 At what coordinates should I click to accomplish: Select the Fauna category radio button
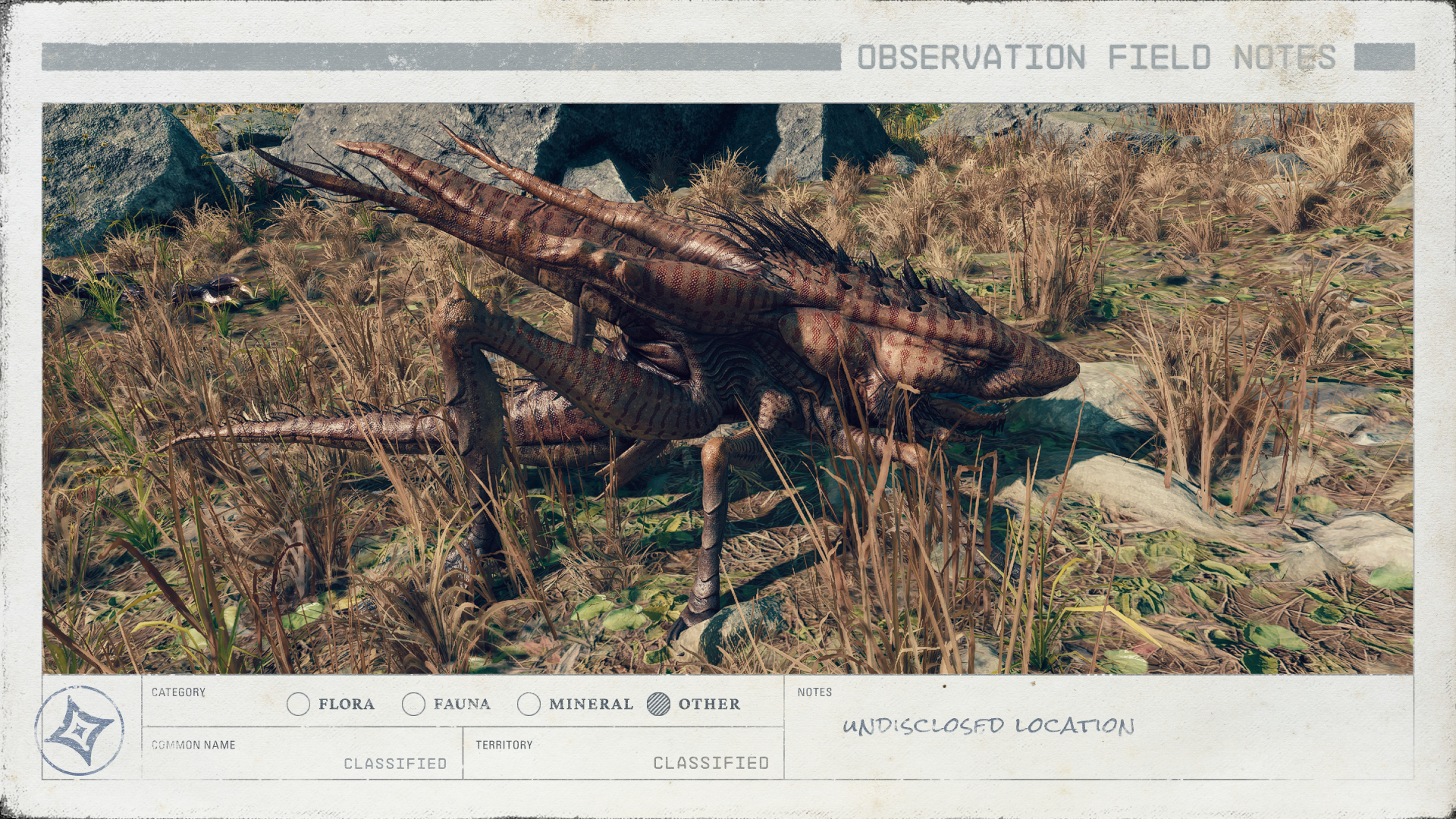click(413, 704)
